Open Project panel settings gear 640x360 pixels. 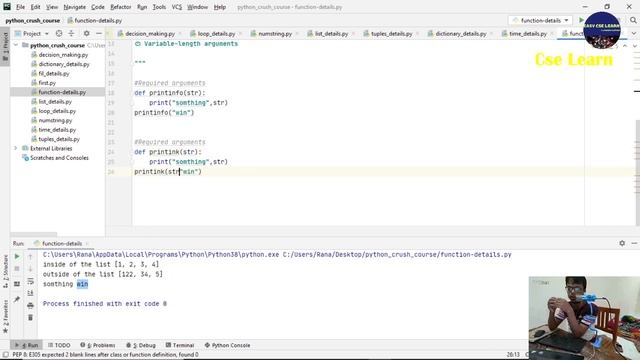click(x=87, y=33)
